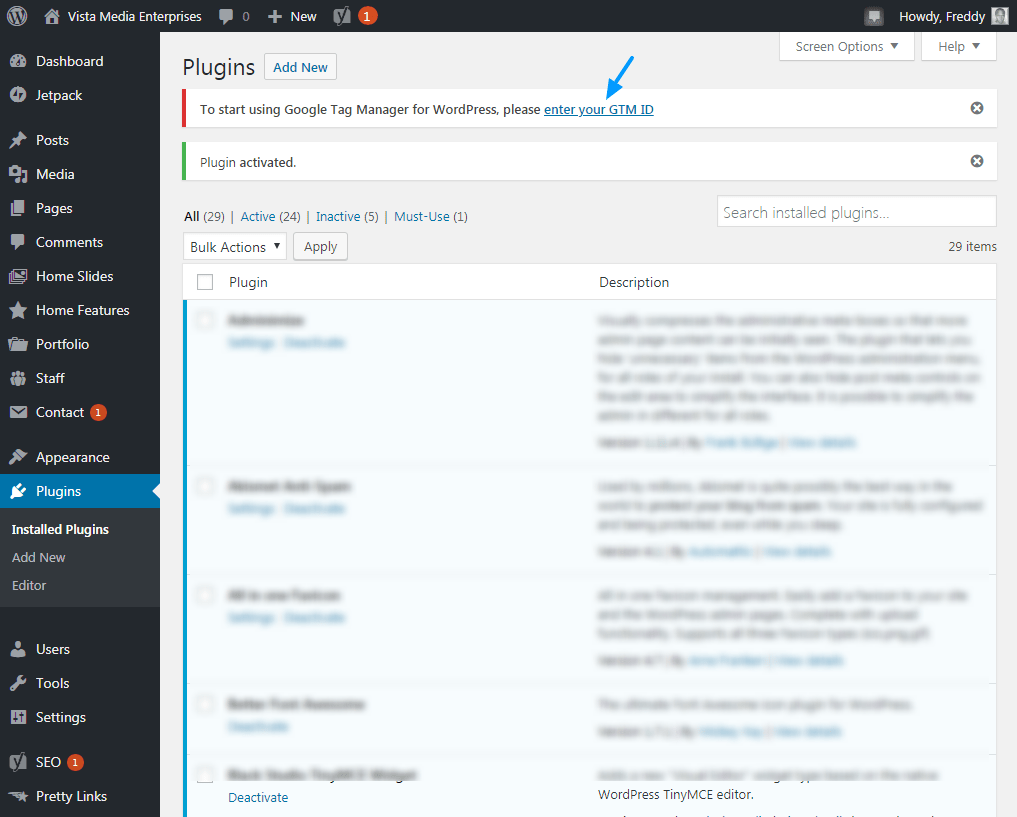Screen dimensions: 1017x817
Task: Open the plugin Editor submenu item
Action: pyautogui.click(x=29, y=586)
